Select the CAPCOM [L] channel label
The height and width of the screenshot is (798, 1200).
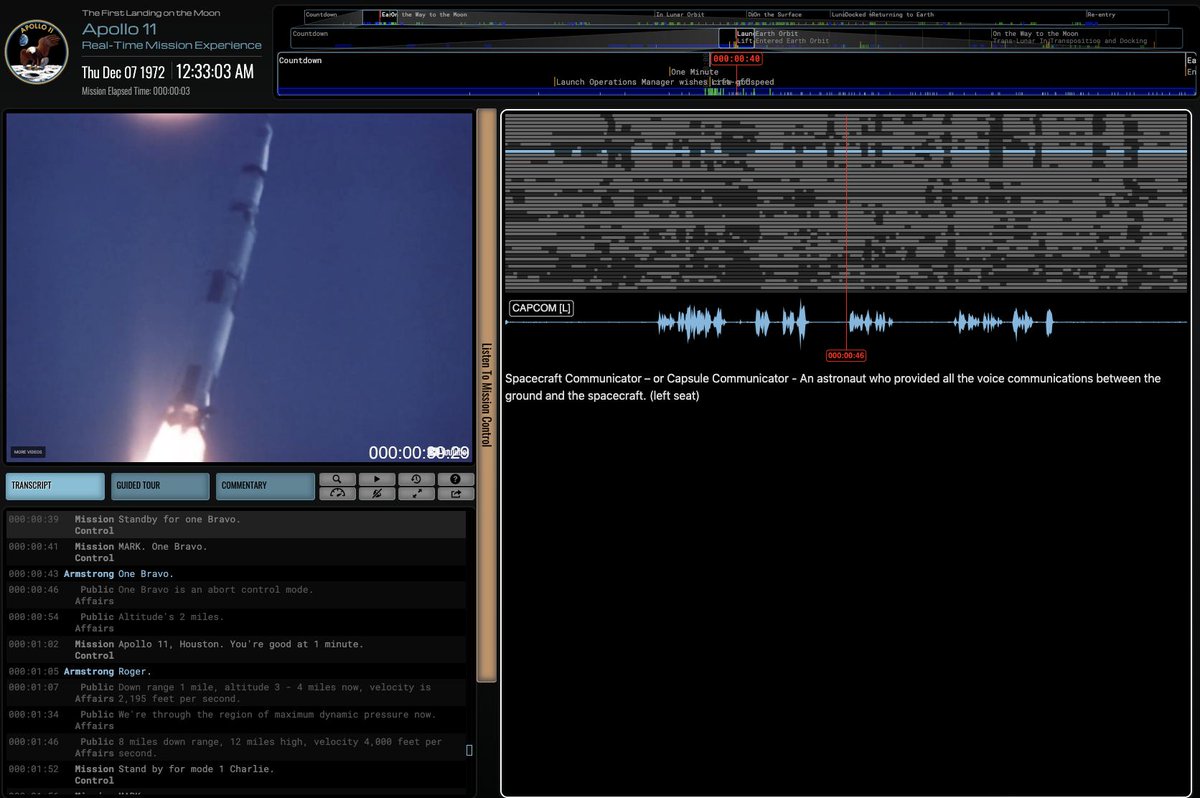(x=541, y=308)
